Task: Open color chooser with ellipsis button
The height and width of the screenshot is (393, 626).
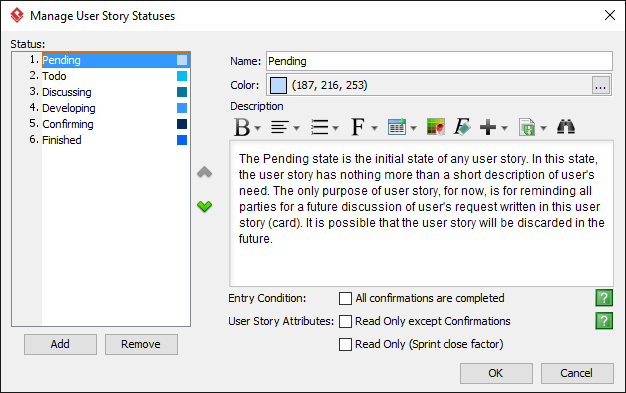Action: (x=600, y=85)
